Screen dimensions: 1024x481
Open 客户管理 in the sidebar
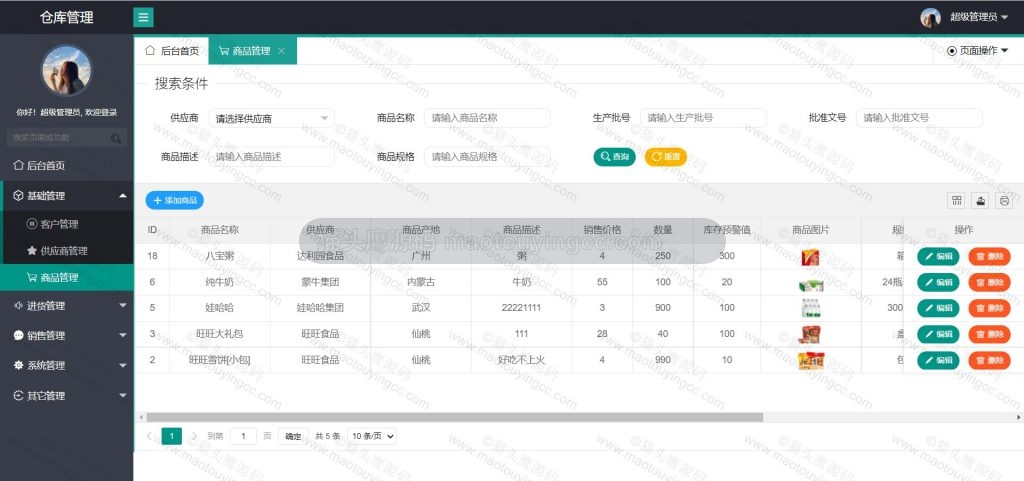tap(67, 225)
